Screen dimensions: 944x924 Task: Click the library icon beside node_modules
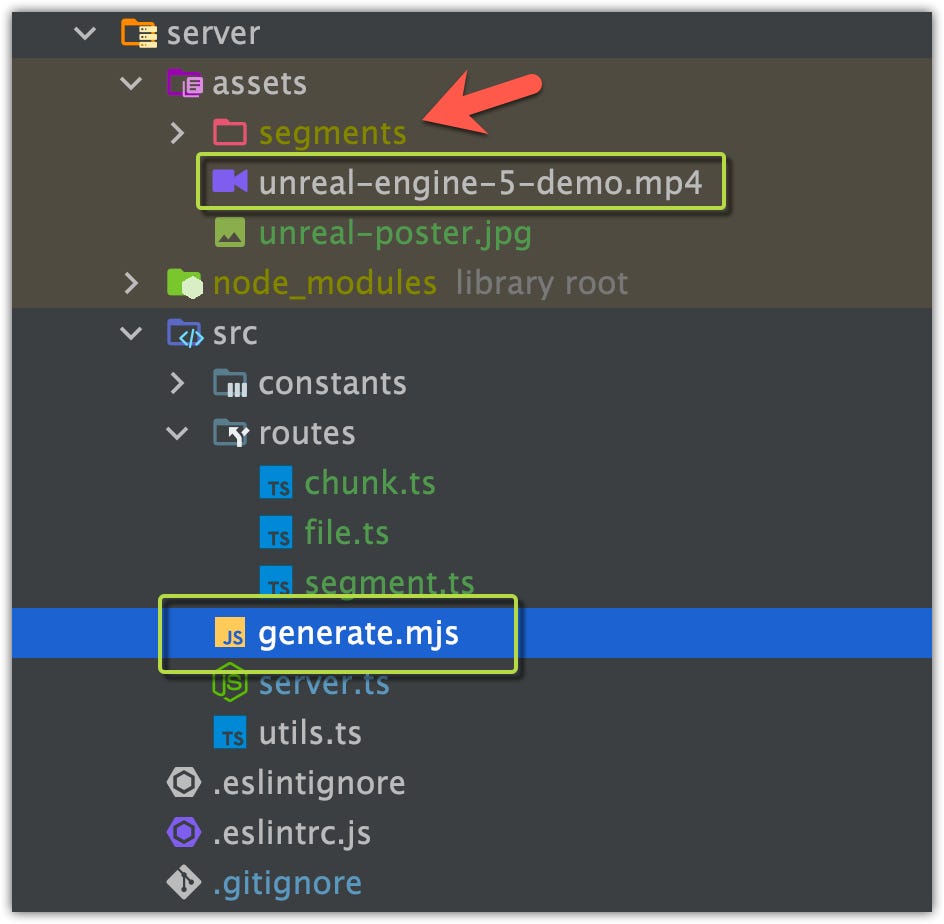pyautogui.click(x=186, y=282)
